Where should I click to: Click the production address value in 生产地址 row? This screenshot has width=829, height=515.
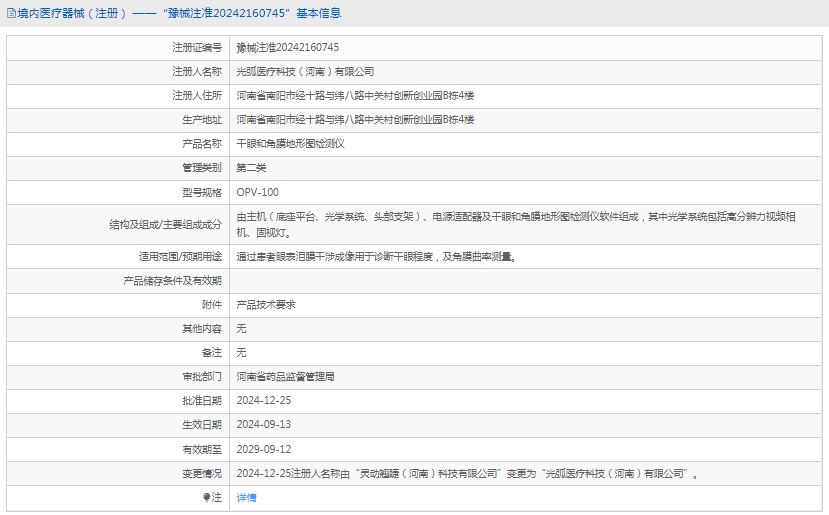[x=355, y=119]
